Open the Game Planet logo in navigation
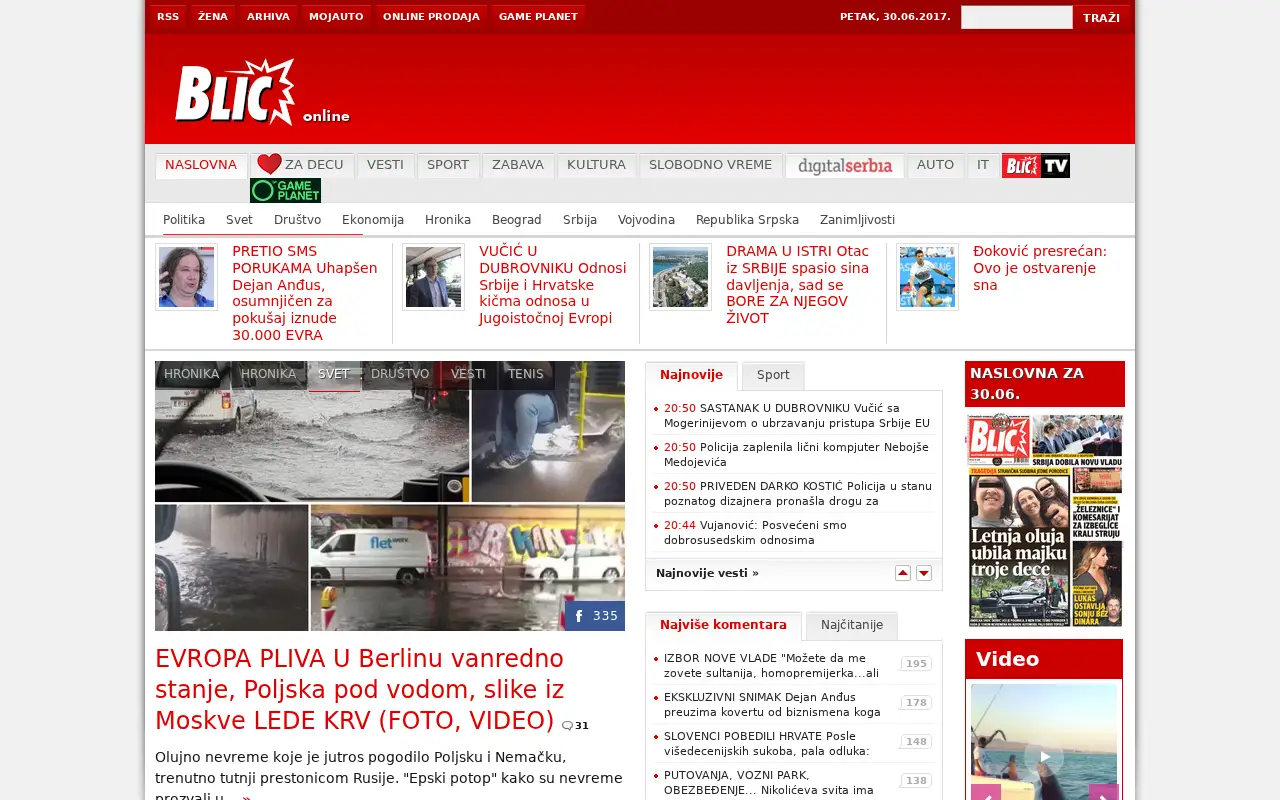Screen dimensions: 1280x800 tap(285, 190)
